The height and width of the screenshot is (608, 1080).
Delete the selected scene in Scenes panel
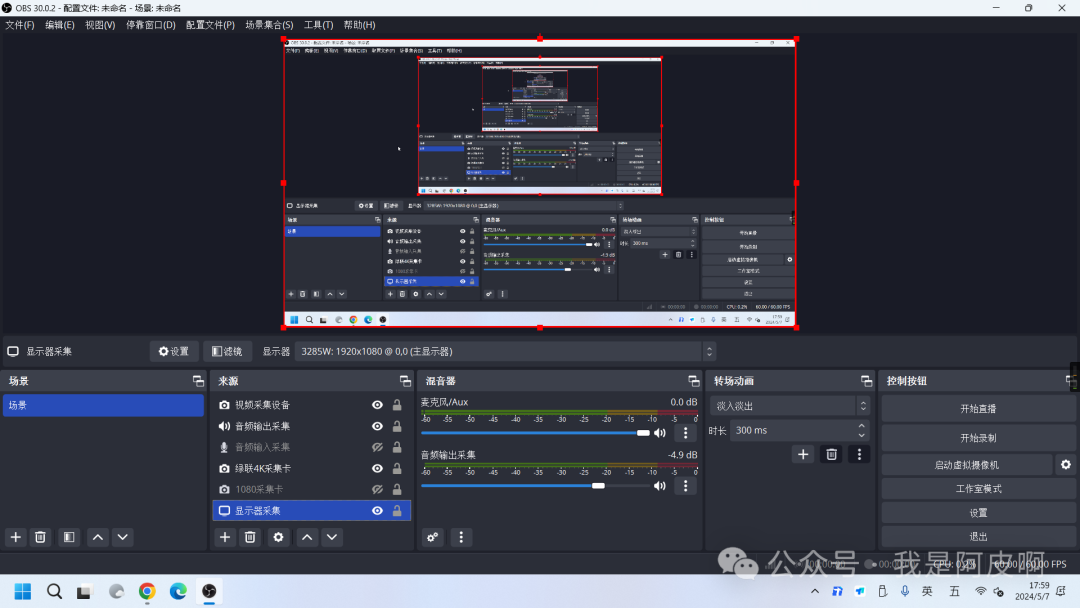pos(40,537)
